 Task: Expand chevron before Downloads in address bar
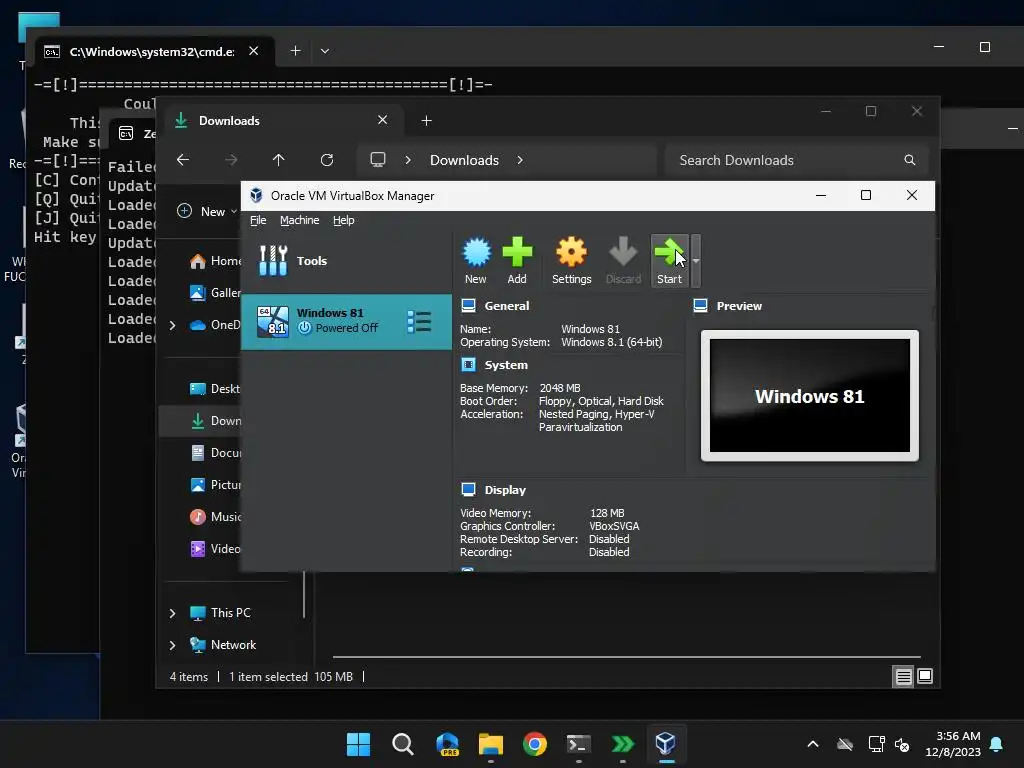[x=408, y=160]
